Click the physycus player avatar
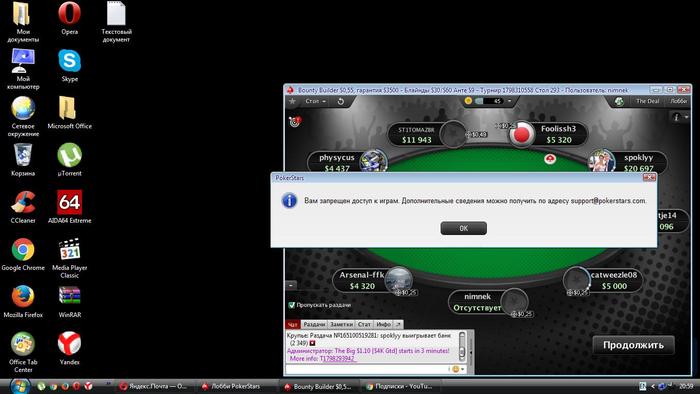700x394 pixels. 373,162
